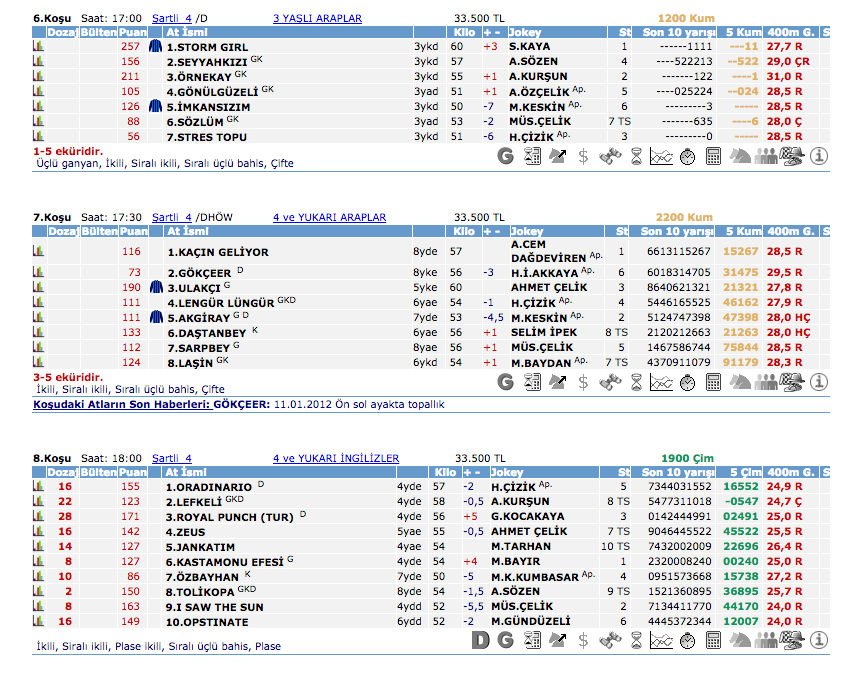Image resolution: width=858 pixels, height=674 pixels.
Task: Open the line chart icon in race 6 toolbar
Action: tap(661, 156)
